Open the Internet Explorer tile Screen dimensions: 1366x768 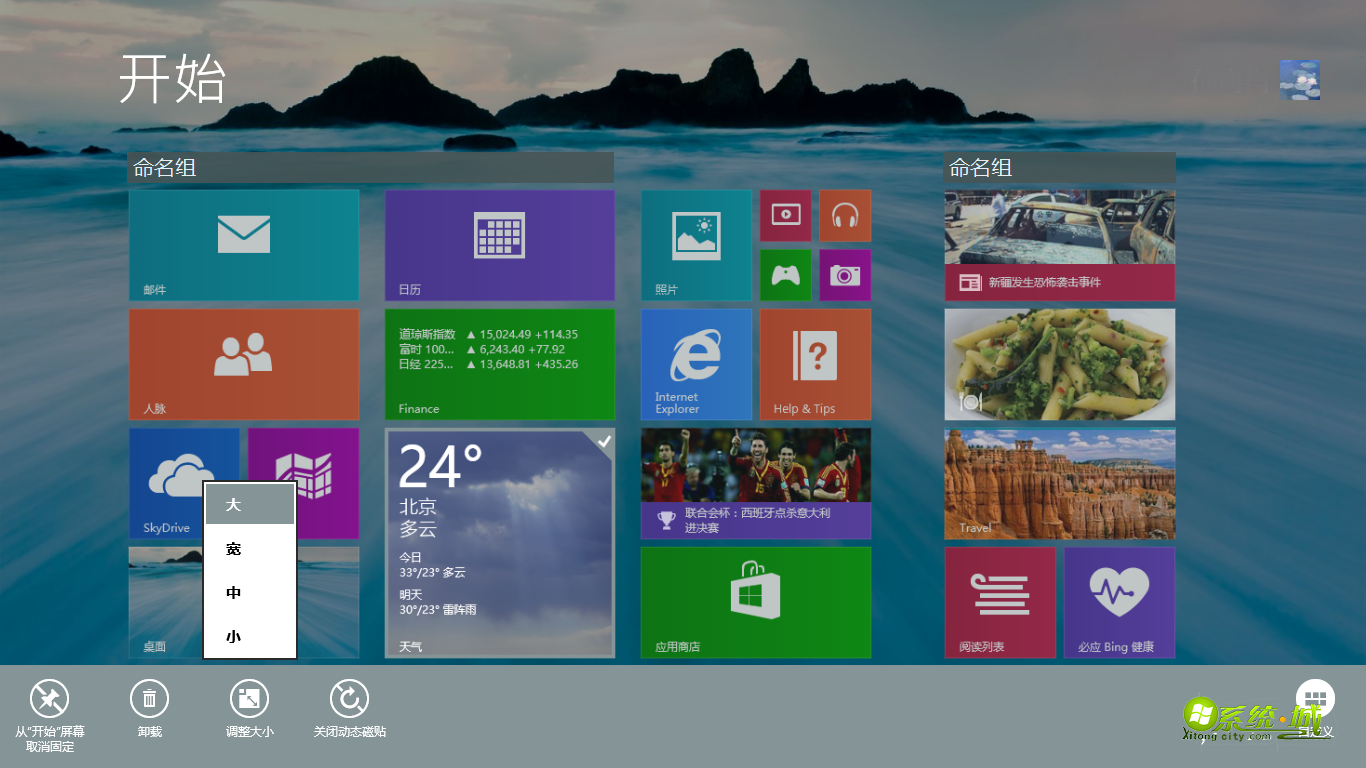click(695, 363)
